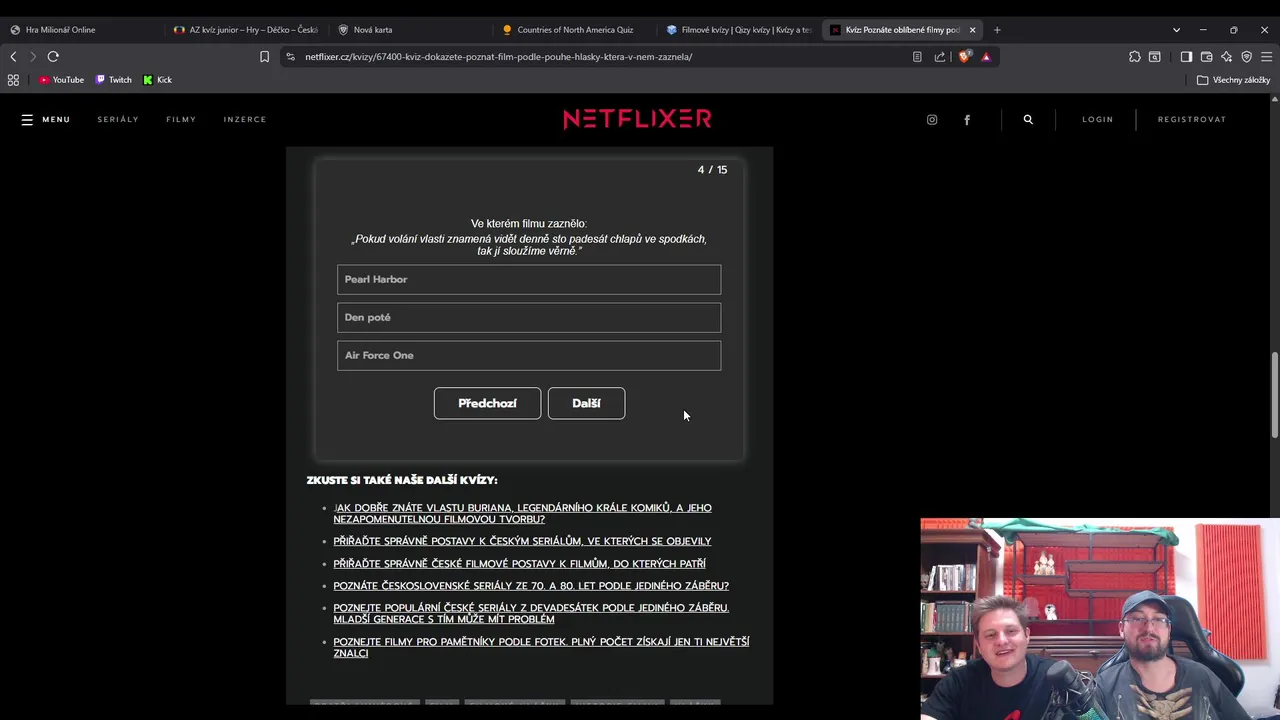Open quiz české filmové postavy k filmům
Screen dimensions: 1280x720
pos(519,563)
